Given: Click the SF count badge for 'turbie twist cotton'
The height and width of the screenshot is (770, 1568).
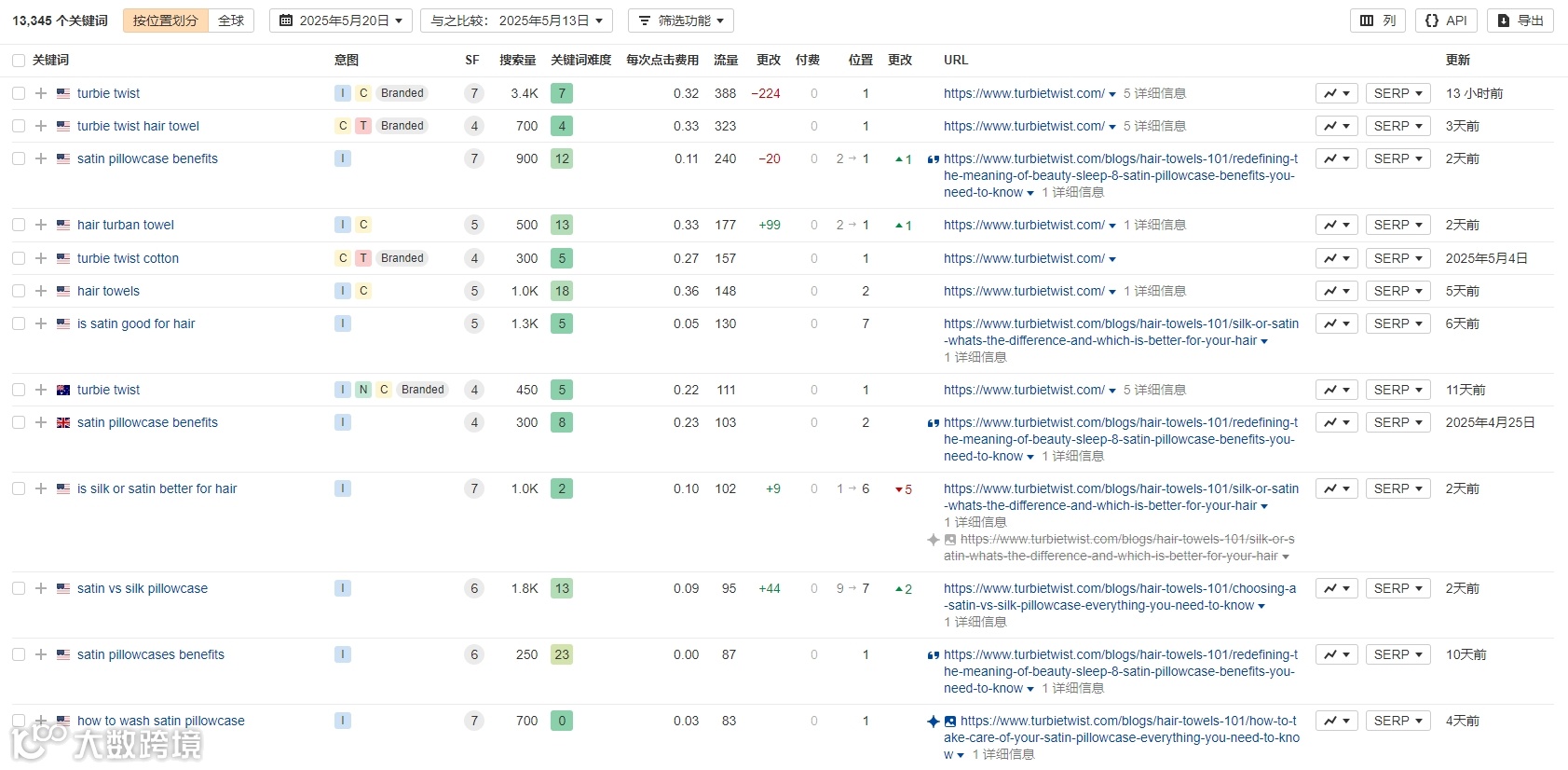Looking at the screenshot, I should (474, 258).
